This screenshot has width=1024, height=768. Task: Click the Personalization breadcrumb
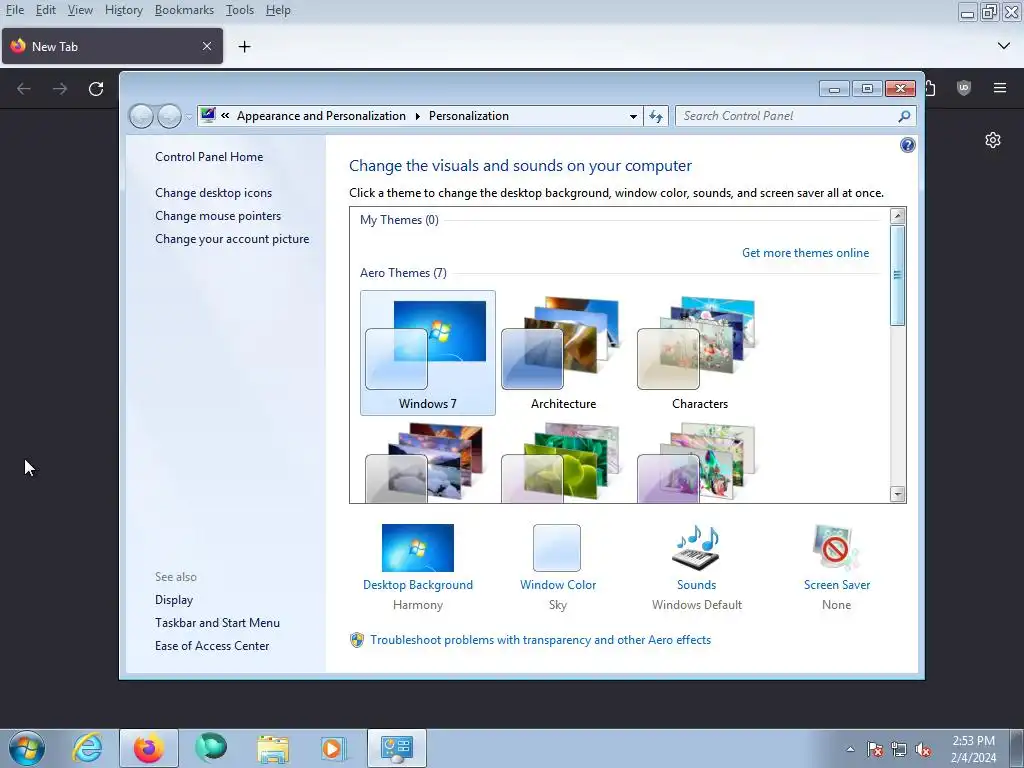tap(469, 116)
